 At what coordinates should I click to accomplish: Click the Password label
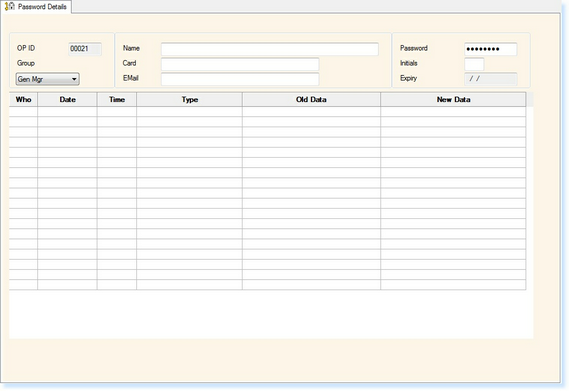414,48
